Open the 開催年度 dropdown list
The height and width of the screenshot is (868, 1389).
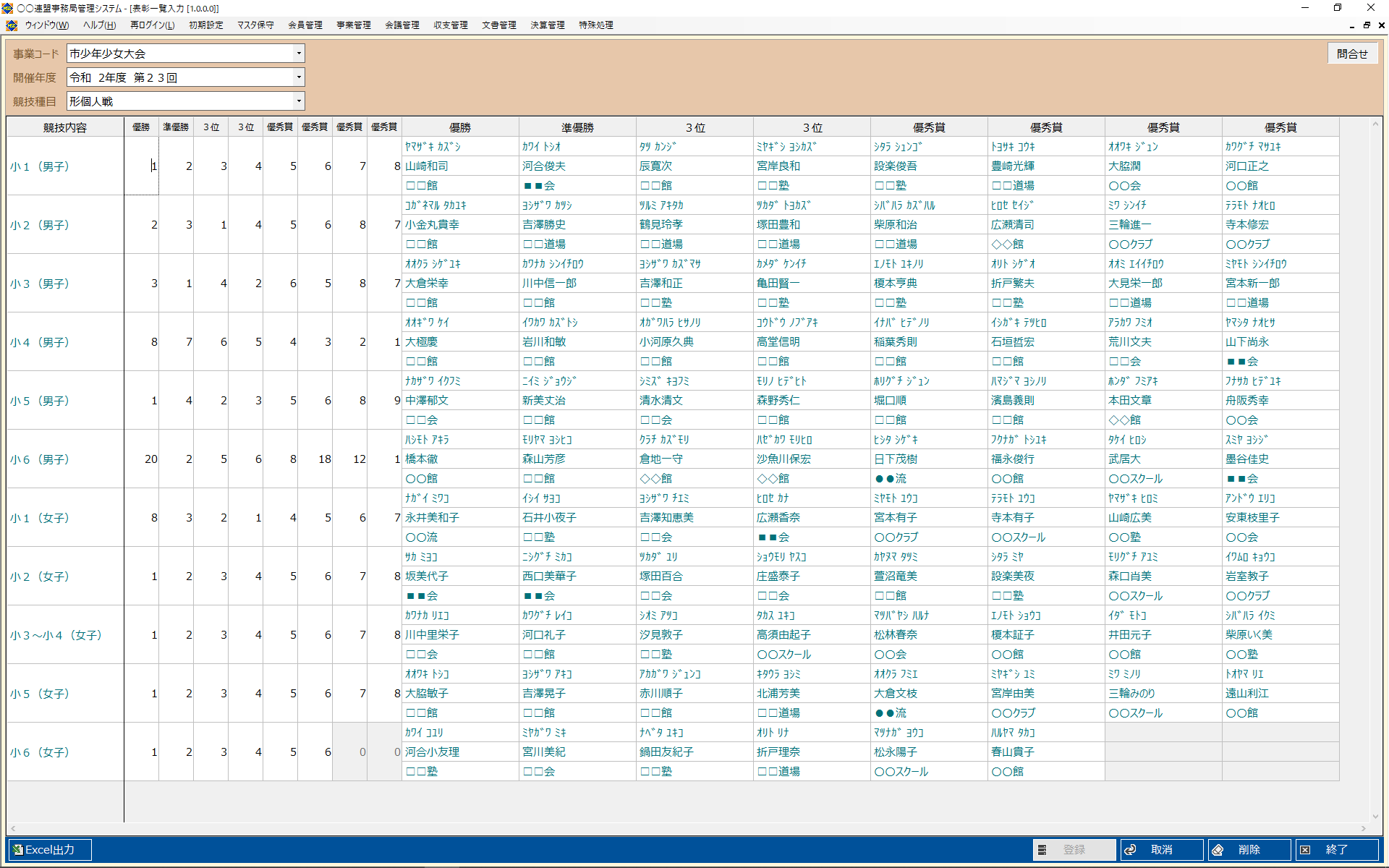point(298,77)
